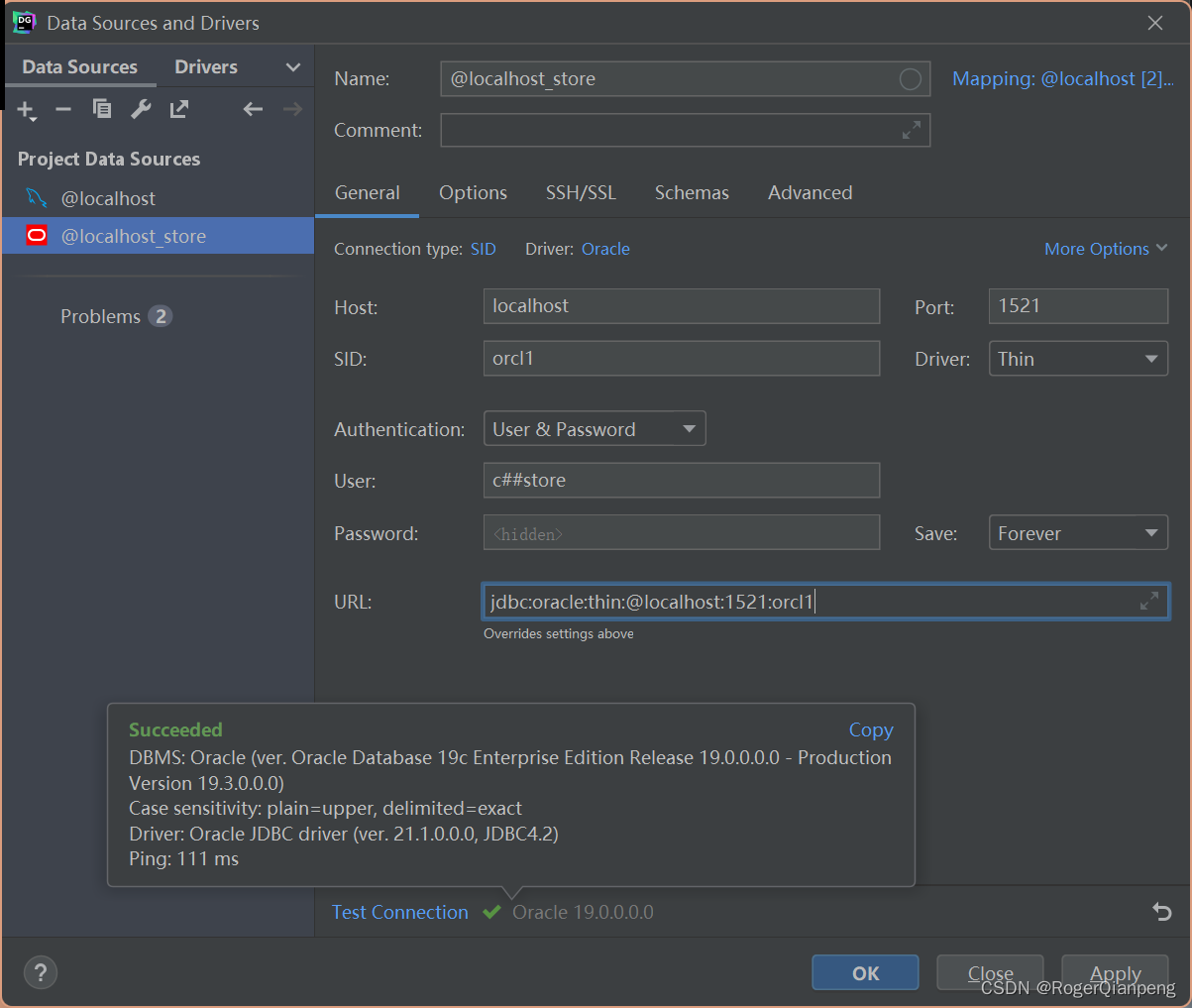Open the General tab
The width and height of the screenshot is (1192, 1008).
[368, 193]
